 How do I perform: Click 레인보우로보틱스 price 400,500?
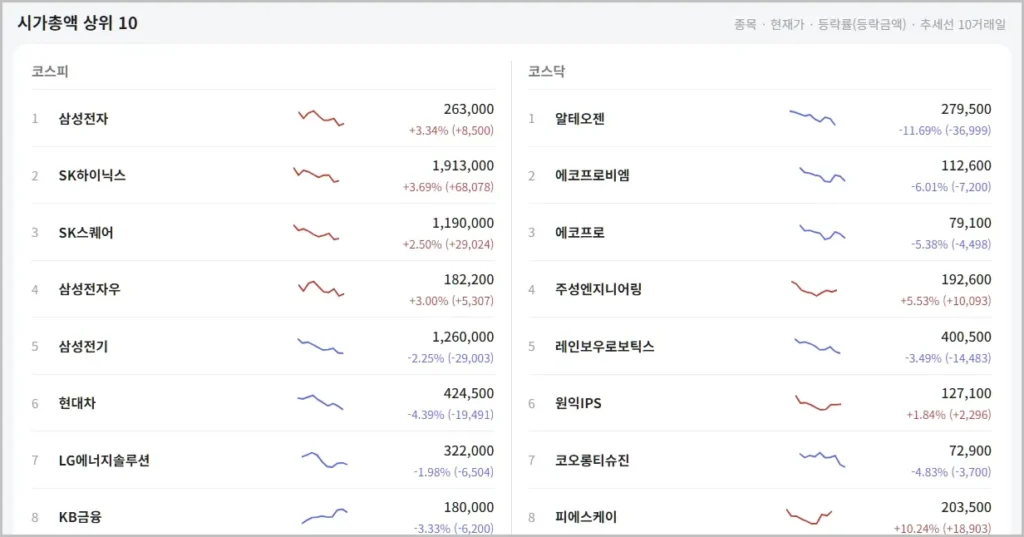pyautogui.click(x=966, y=337)
